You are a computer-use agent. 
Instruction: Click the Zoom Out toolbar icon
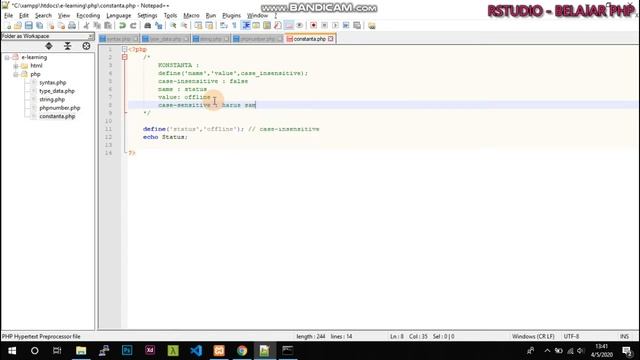coord(184,26)
